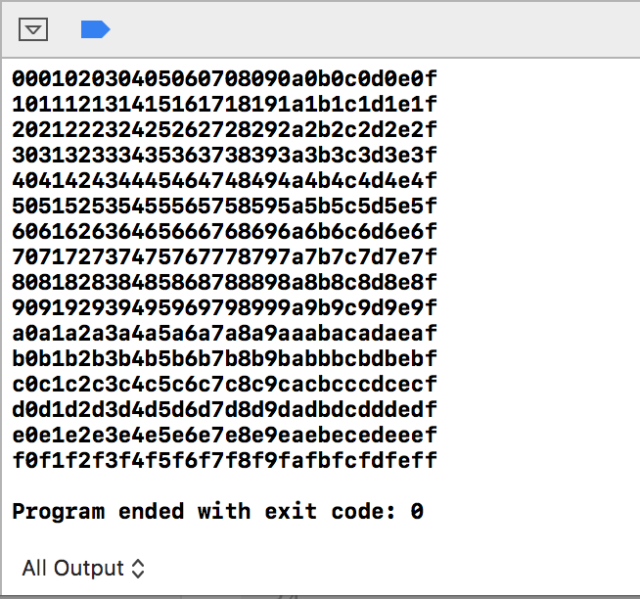Viewport: 640px width, 599px height.
Task: Click the output line starting with 101112
Action: point(224,104)
